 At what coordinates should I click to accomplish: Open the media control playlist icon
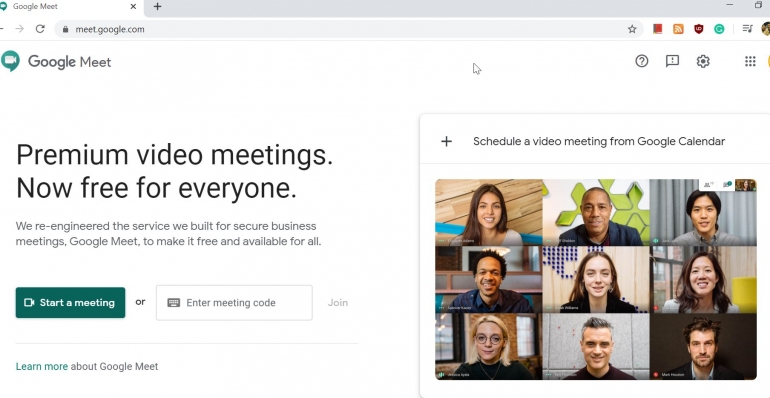click(x=747, y=29)
